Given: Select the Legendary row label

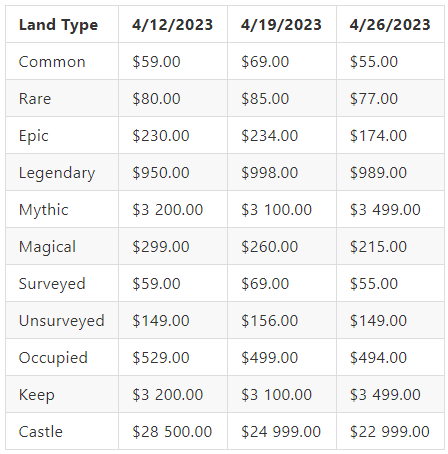Looking at the screenshot, I should click(x=57, y=173).
